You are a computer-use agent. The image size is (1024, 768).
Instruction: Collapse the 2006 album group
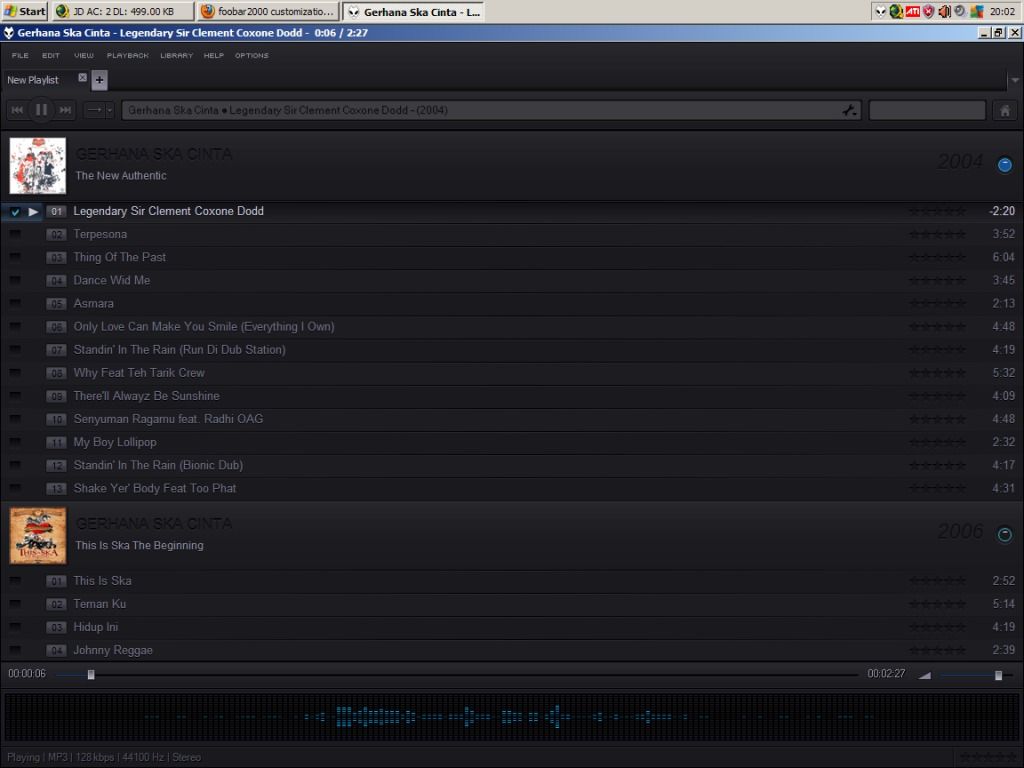[1005, 535]
